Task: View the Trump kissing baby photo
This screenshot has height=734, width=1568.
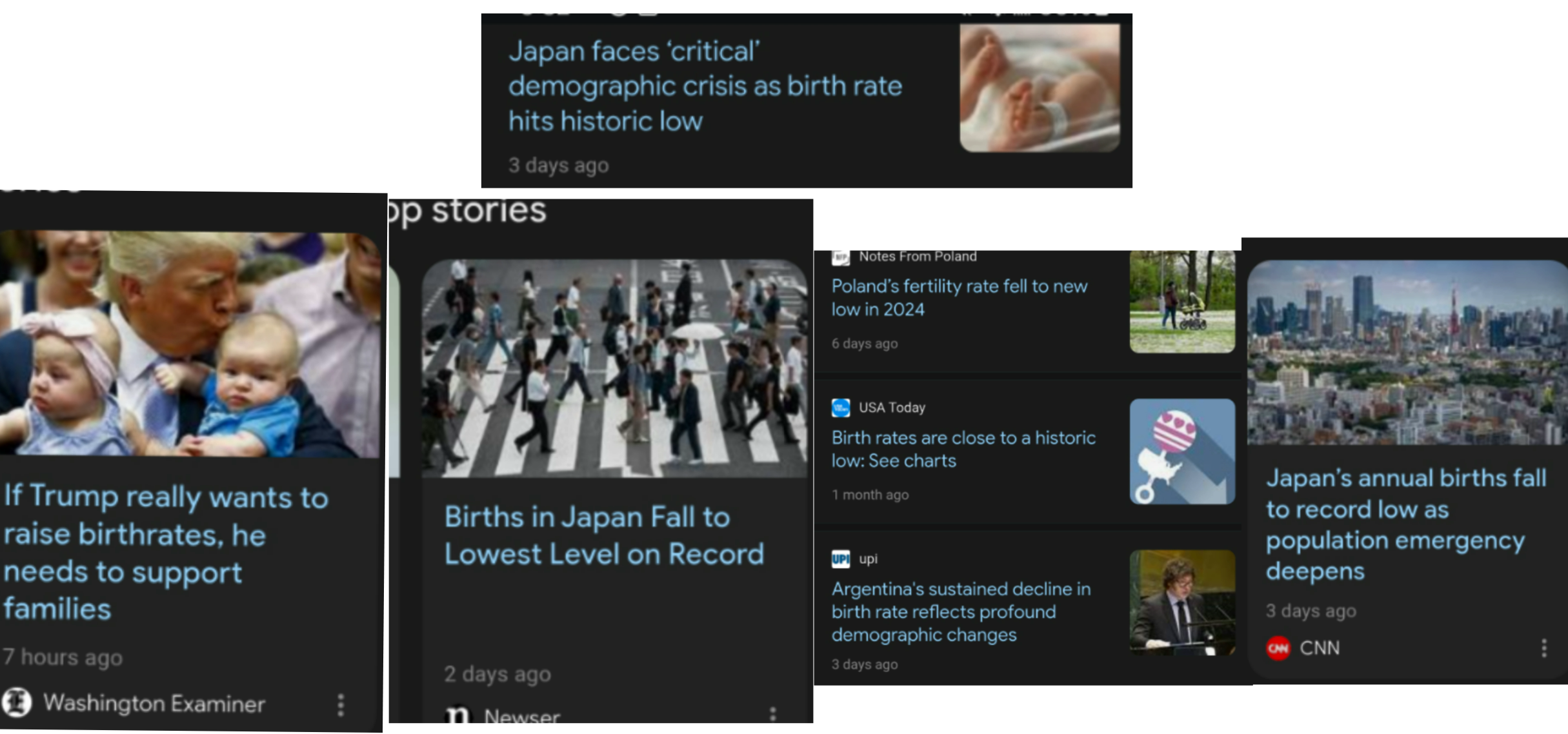Action: (x=190, y=343)
